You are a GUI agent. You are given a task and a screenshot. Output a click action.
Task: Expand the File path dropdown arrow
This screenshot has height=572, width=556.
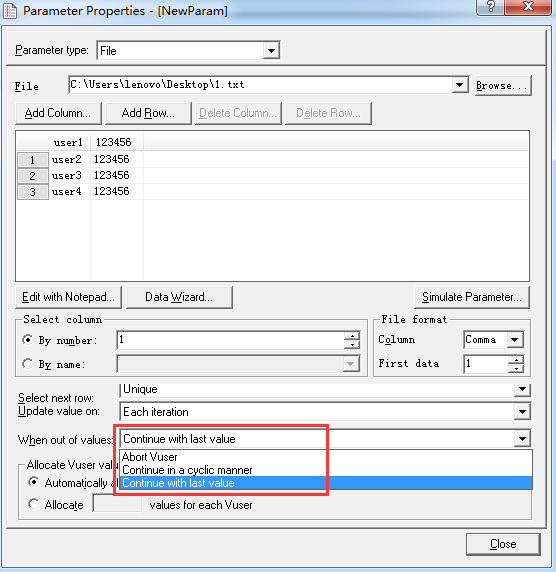[x=460, y=85]
